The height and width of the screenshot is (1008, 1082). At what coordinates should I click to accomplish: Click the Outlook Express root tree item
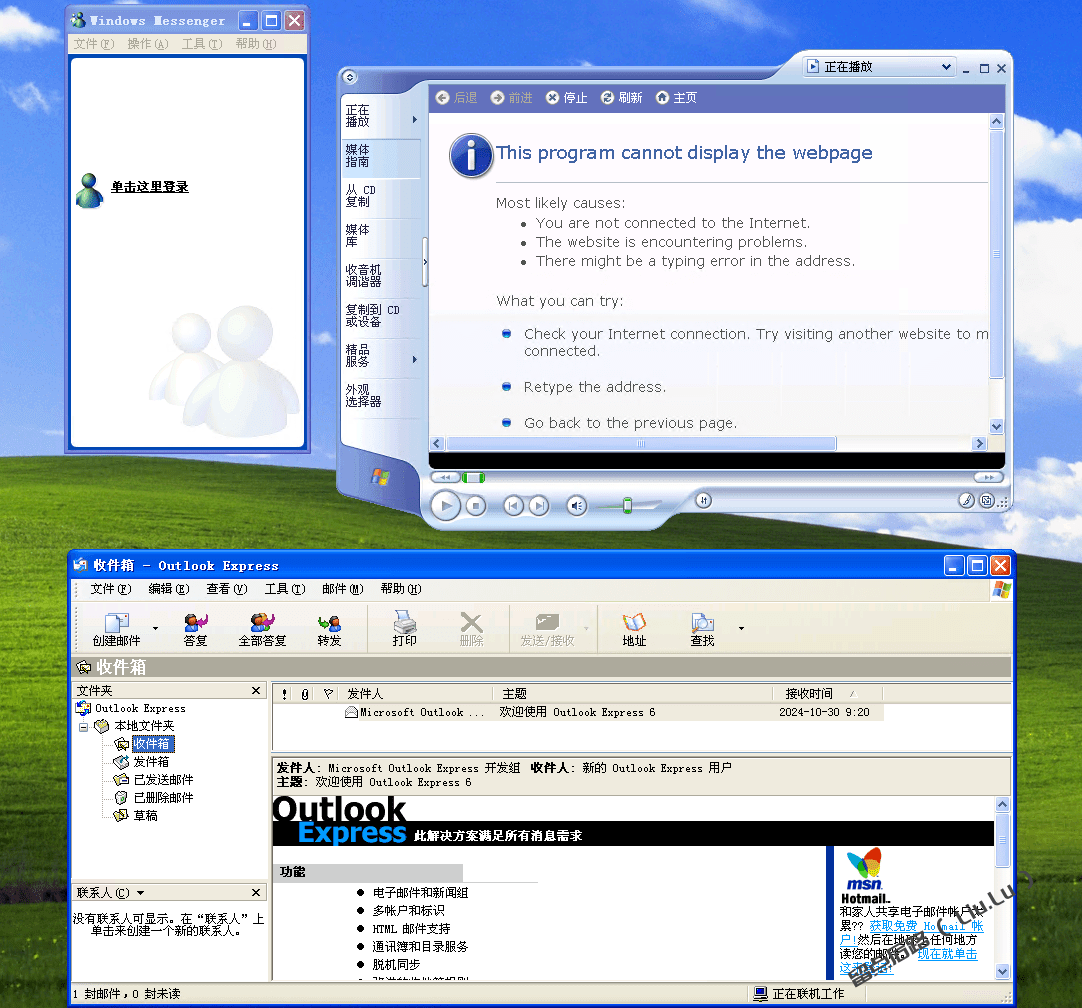(140, 709)
